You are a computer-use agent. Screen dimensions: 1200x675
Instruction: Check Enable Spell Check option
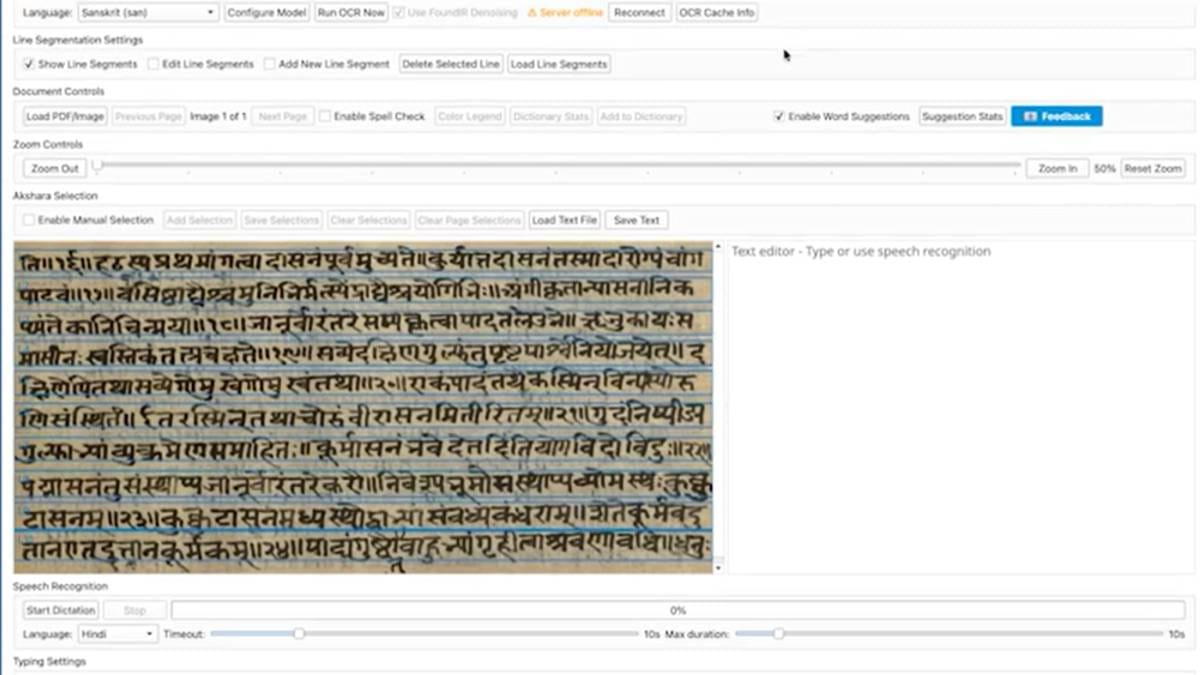click(x=325, y=116)
